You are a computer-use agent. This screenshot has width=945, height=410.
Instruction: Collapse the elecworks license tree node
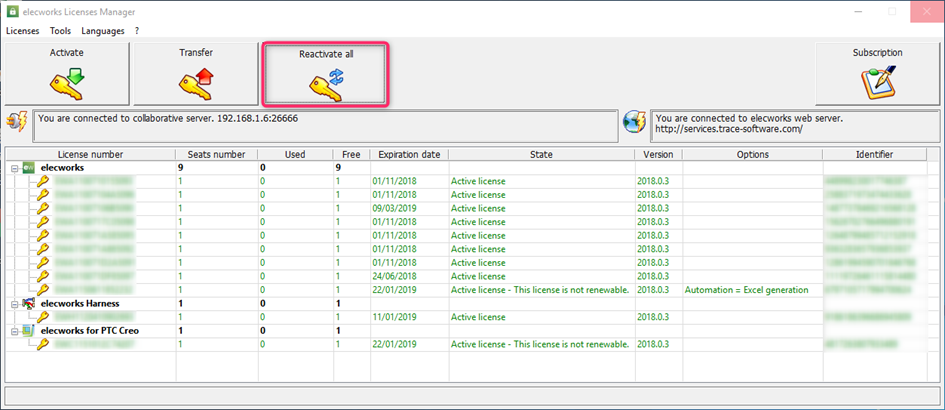pyautogui.click(x=14, y=168)
